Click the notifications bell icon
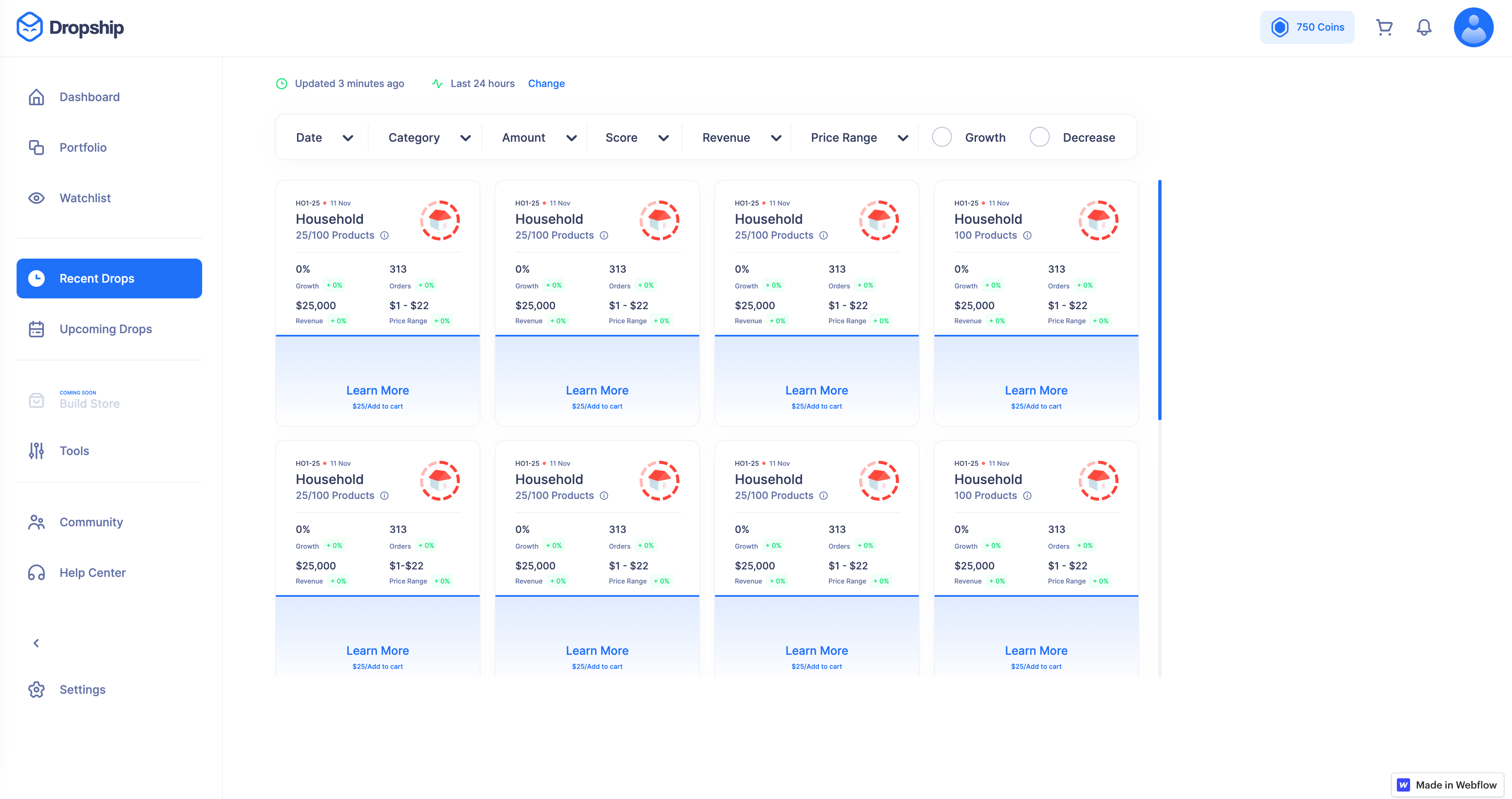 (1423, 28)
